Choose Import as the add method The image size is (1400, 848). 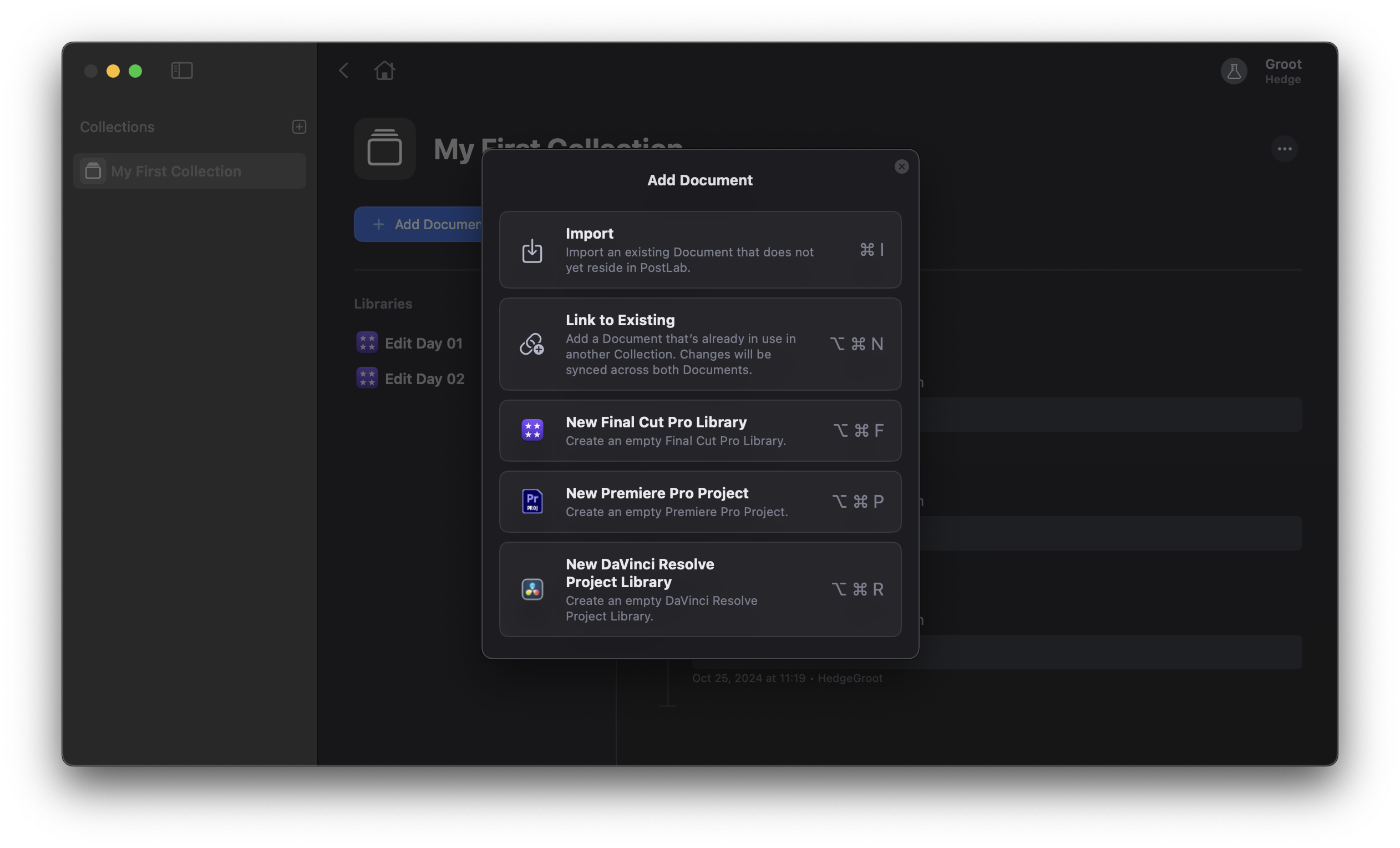pos(699,250)
